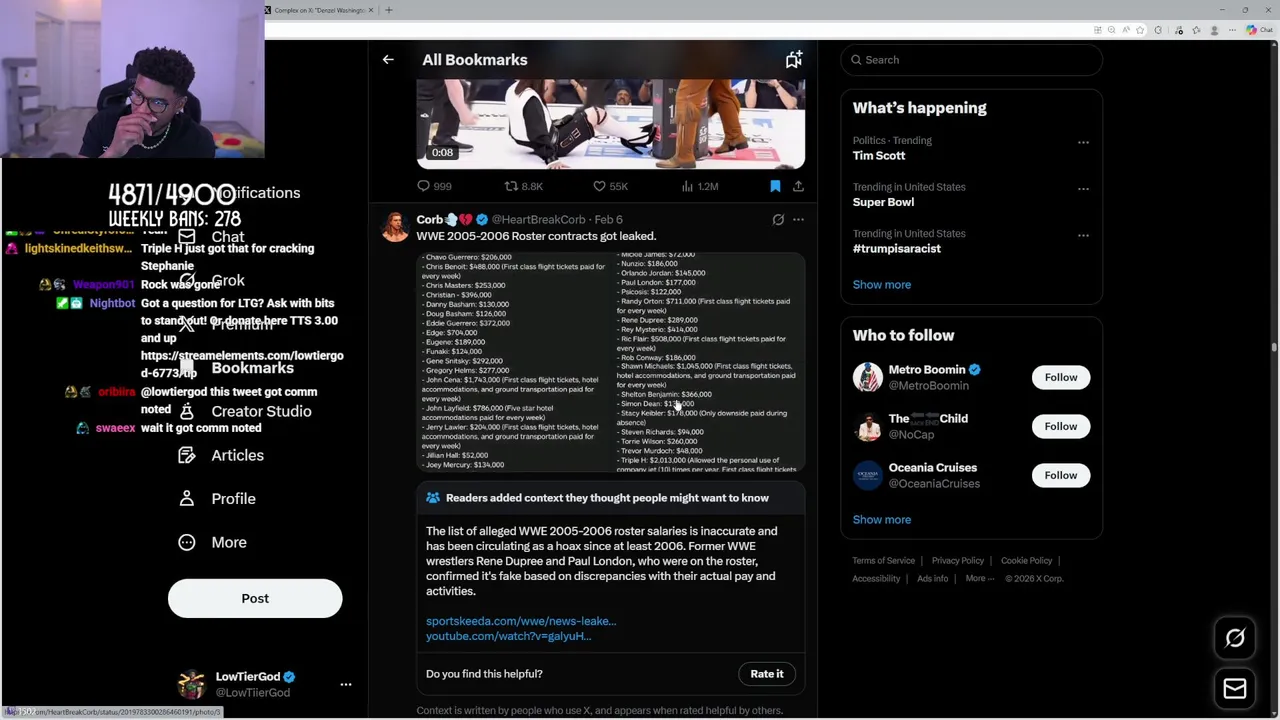Open the floating Grok button
Screen dimensions: 1280x720
click(x=1235, y=638)
